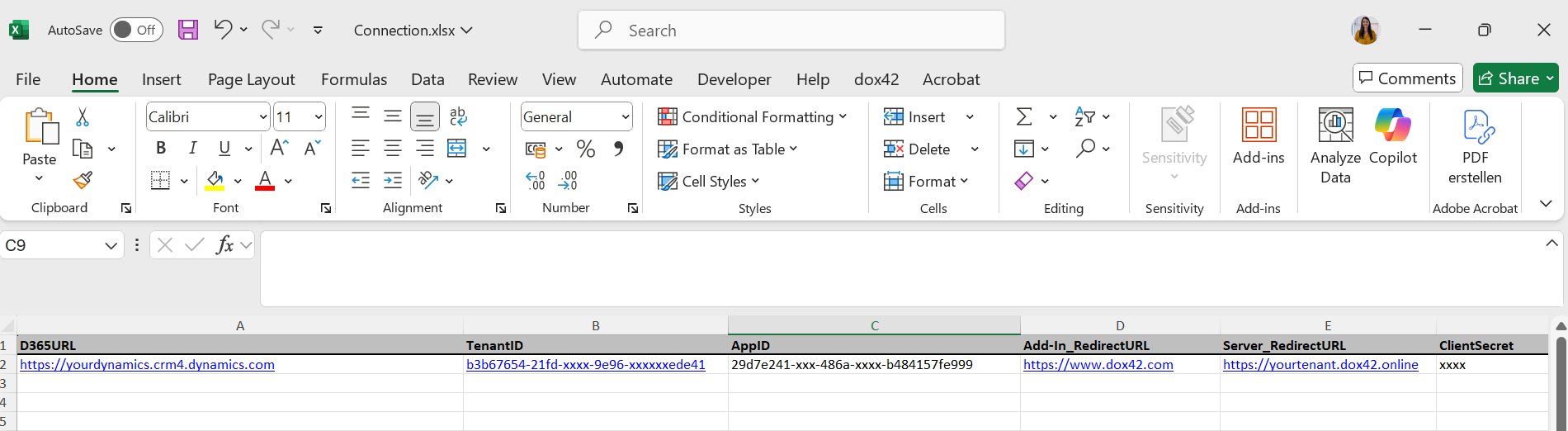The width and height of the screenshot is (1568, 431).
Task: Toggle Italic formatting
Action: (x=193, y=149)
